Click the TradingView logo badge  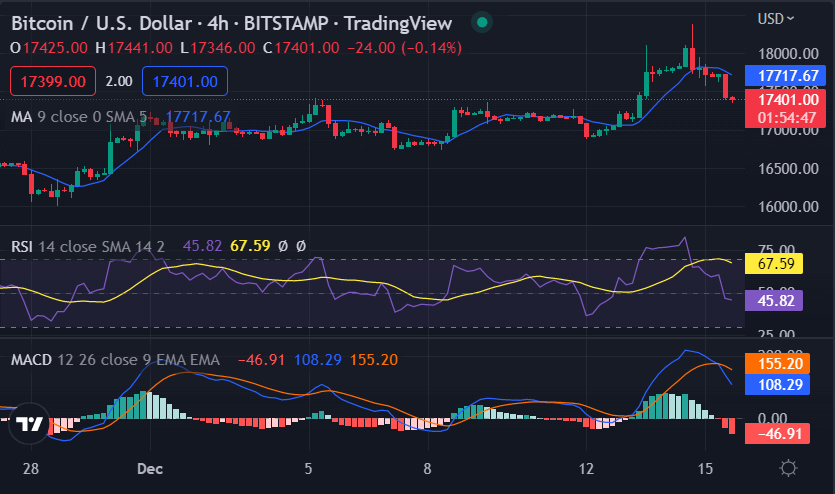point(30,423)
